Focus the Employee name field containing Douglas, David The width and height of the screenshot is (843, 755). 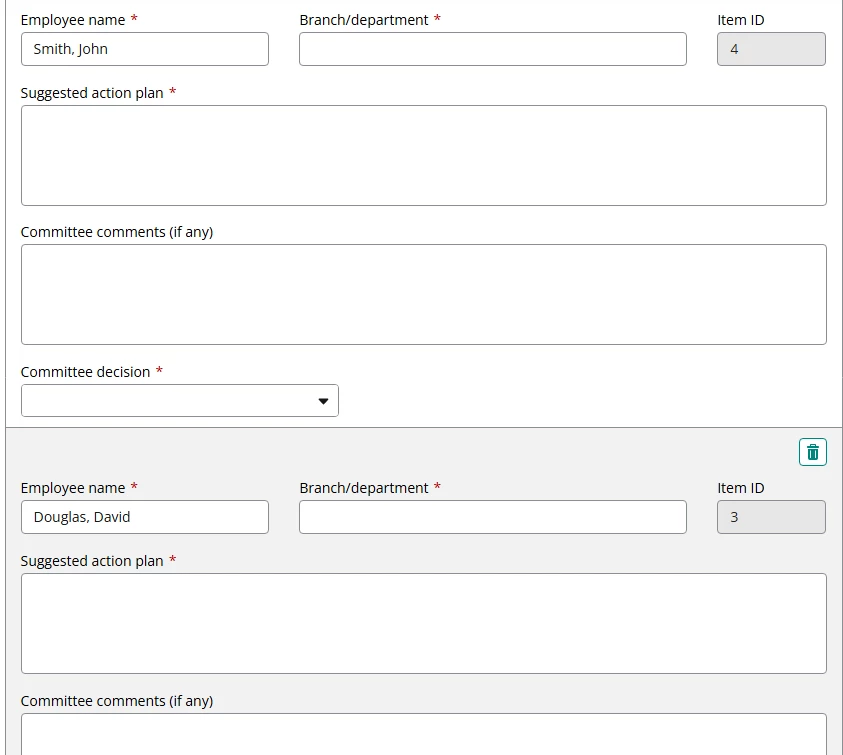point(145,517)
